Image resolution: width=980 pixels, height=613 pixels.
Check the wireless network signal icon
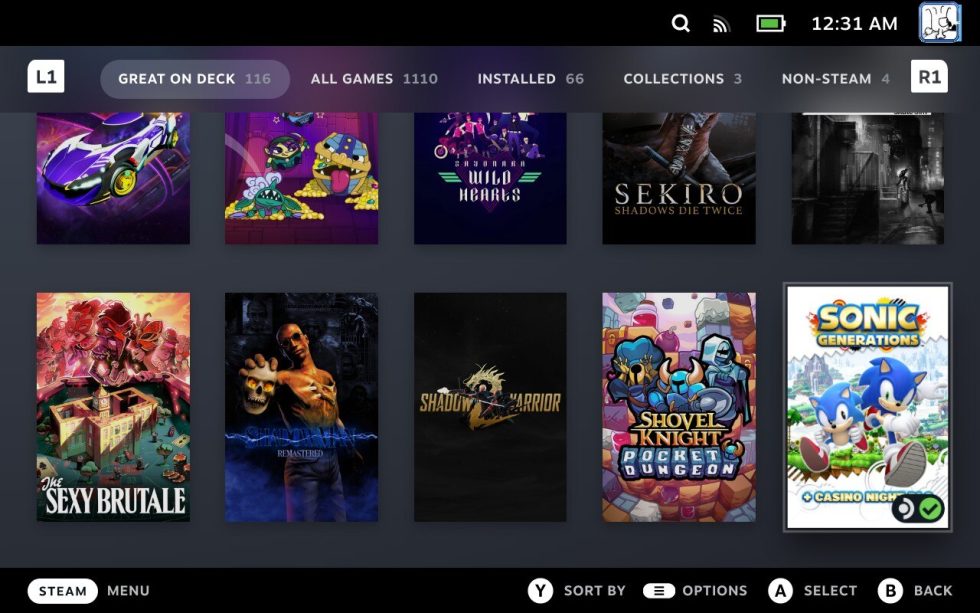click(x=721, y=24)
